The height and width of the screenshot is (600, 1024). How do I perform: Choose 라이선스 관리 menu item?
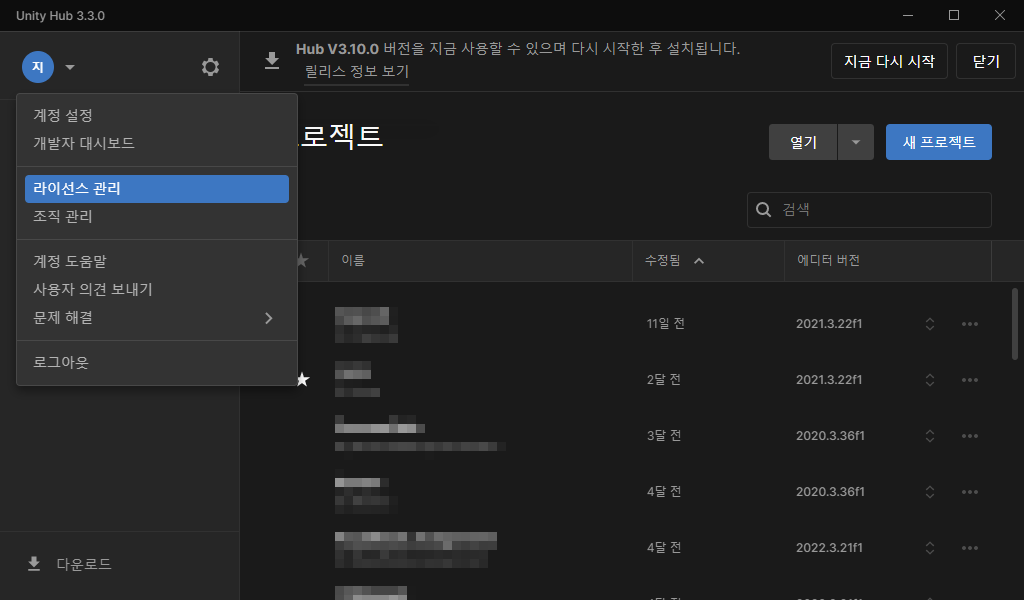coord(157,189)
